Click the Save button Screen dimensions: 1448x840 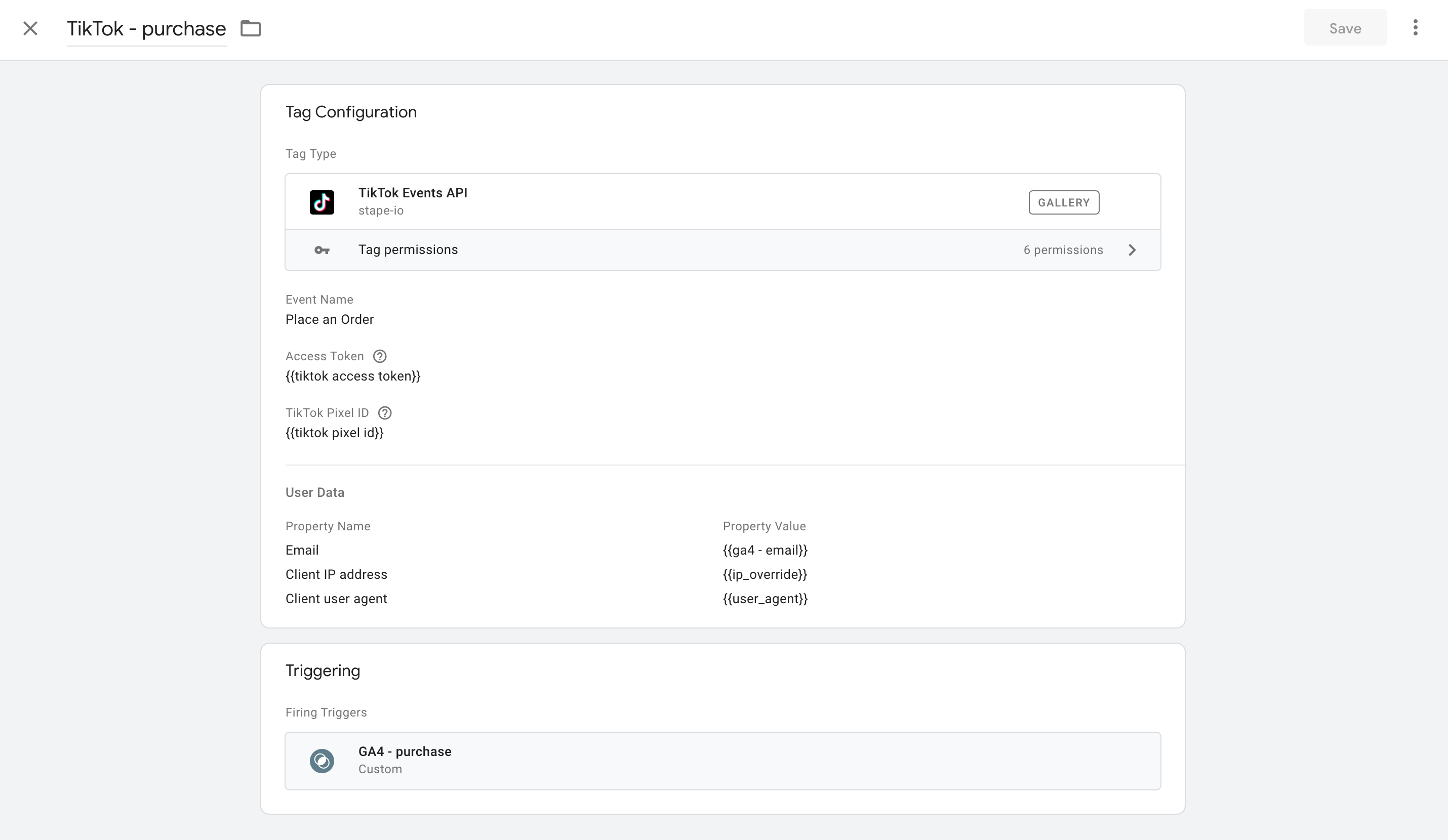coord(1345,27)
